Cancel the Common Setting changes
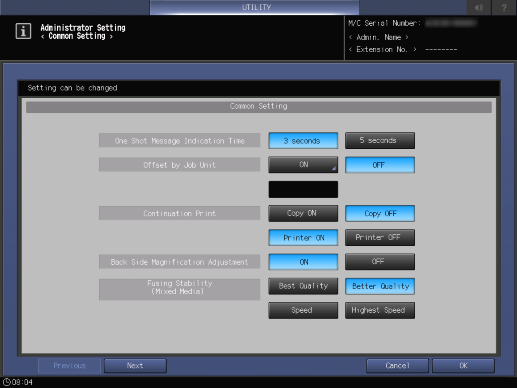Screen dimensions: 517x388 397,366
